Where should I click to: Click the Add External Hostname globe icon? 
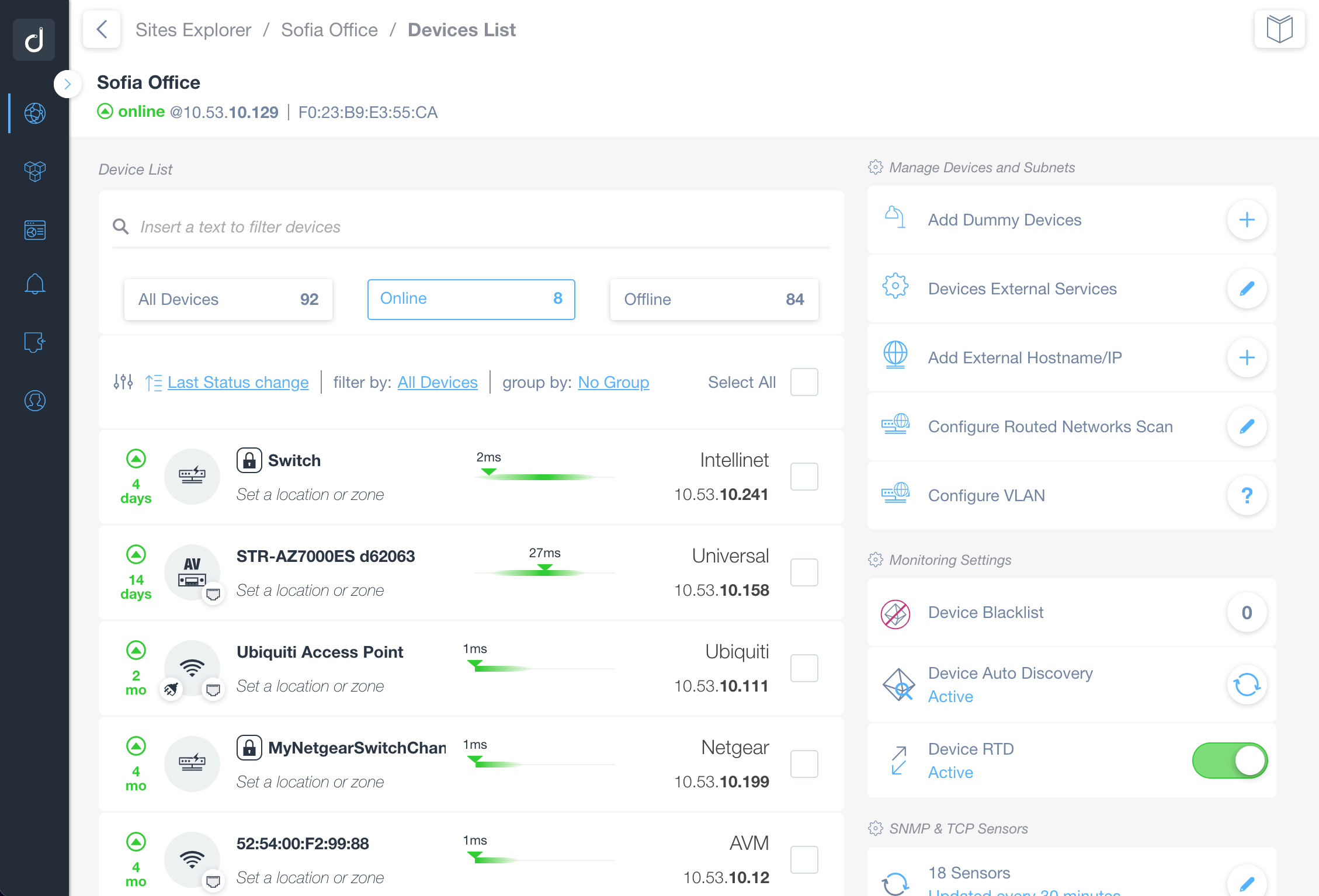click(x=895, y=354)
